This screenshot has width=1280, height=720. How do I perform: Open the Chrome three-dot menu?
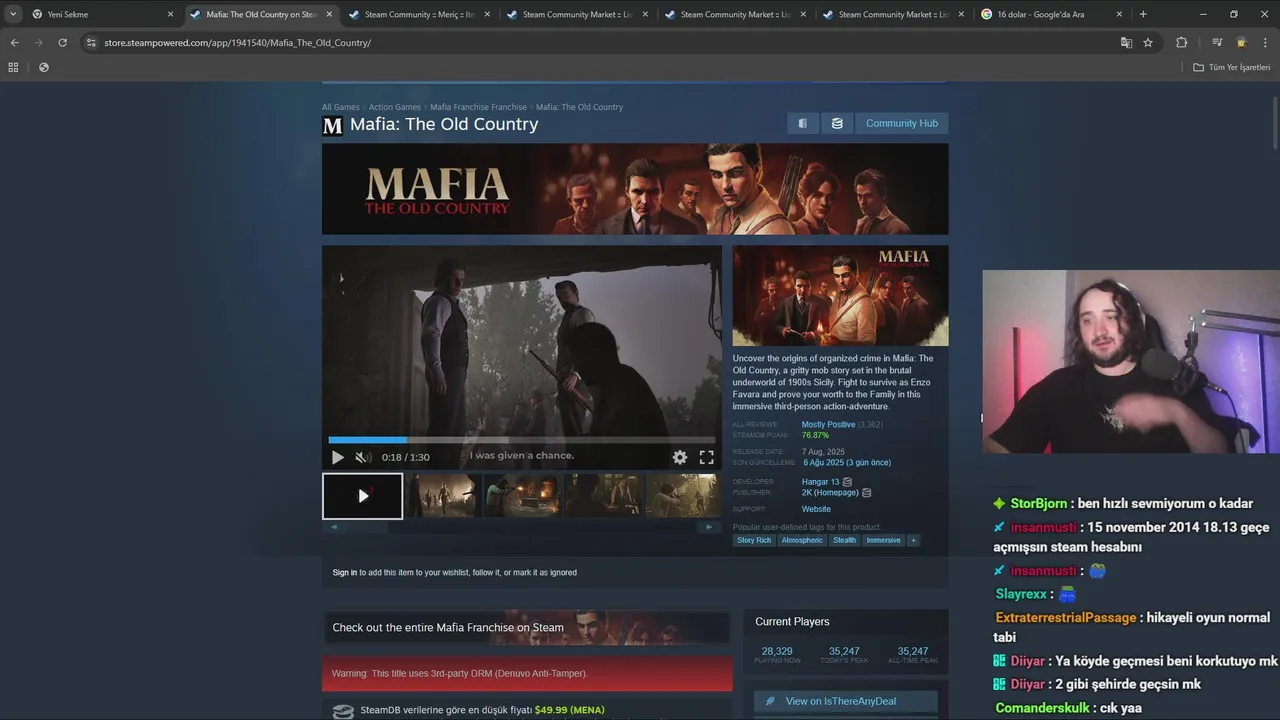pyautogui.click(x=1265, y=43)
